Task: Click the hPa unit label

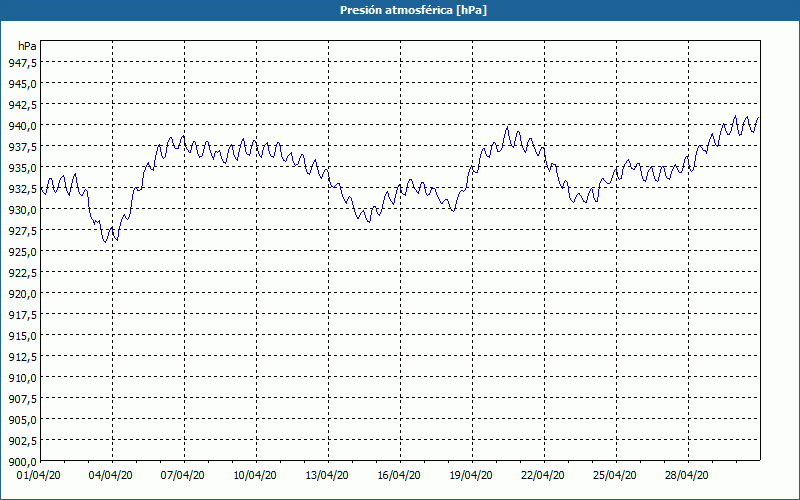Action: click(27, 46)
